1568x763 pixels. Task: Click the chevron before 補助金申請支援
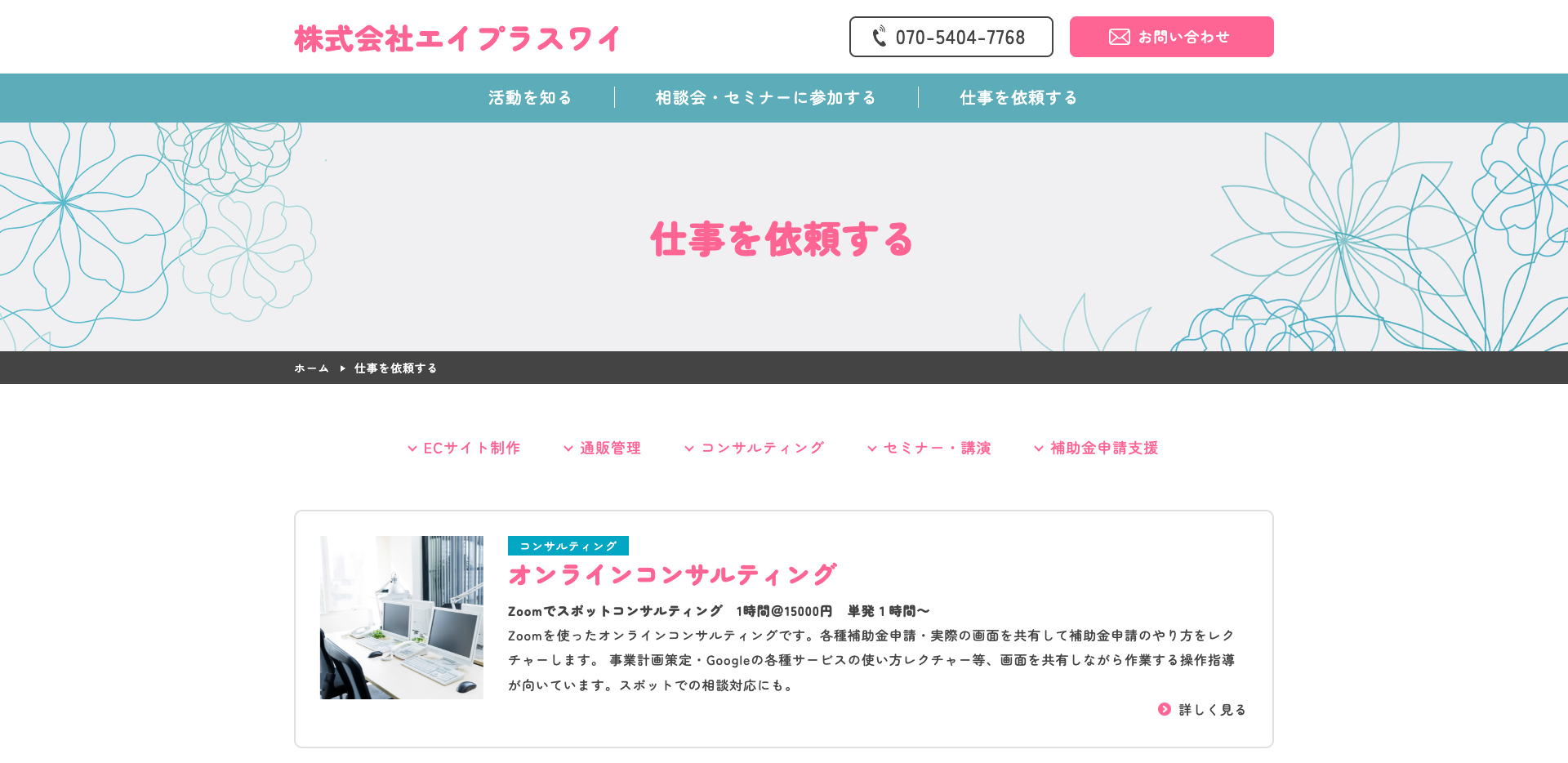[x=1039, y=448]
